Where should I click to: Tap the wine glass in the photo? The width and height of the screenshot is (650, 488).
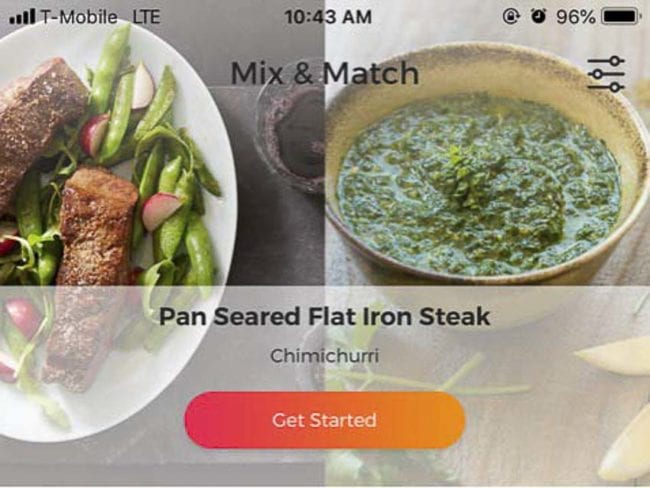(x=290, y=137)
